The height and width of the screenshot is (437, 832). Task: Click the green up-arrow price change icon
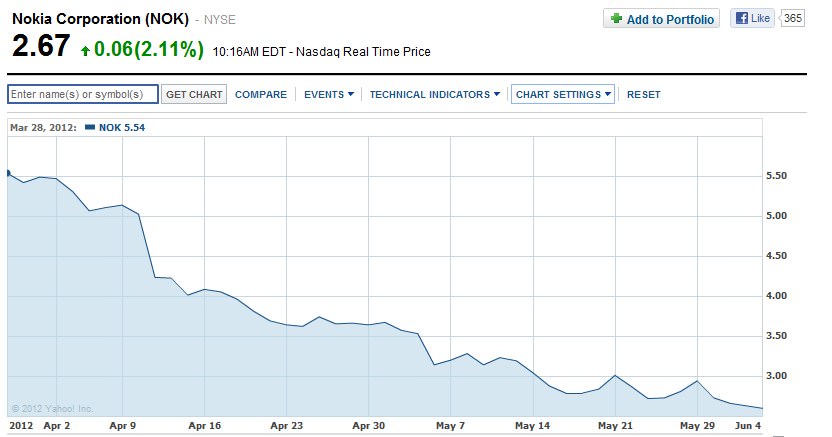pyautogui.click(x=85, y=51)
